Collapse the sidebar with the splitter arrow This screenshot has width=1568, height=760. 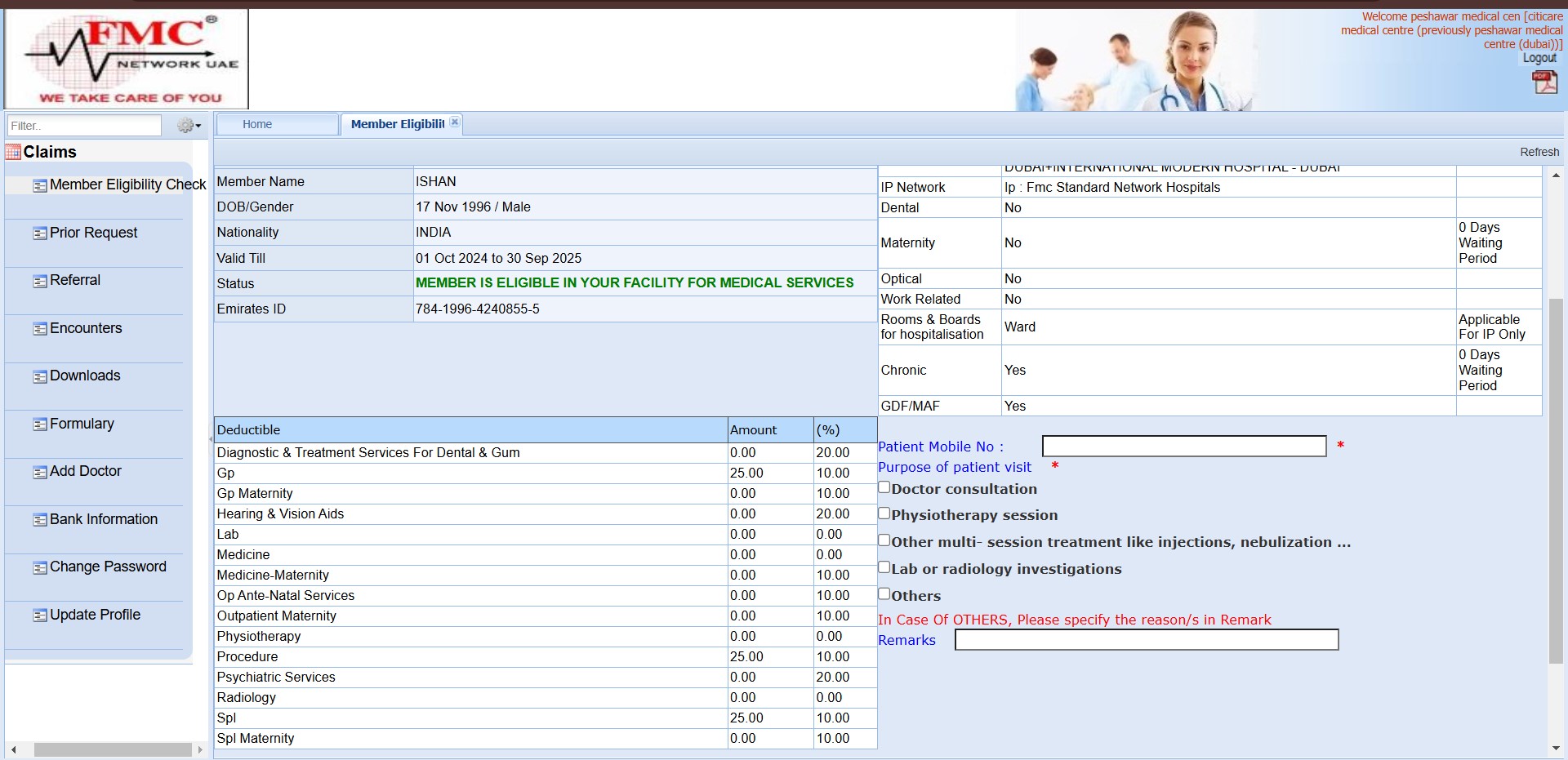[211, 439]
